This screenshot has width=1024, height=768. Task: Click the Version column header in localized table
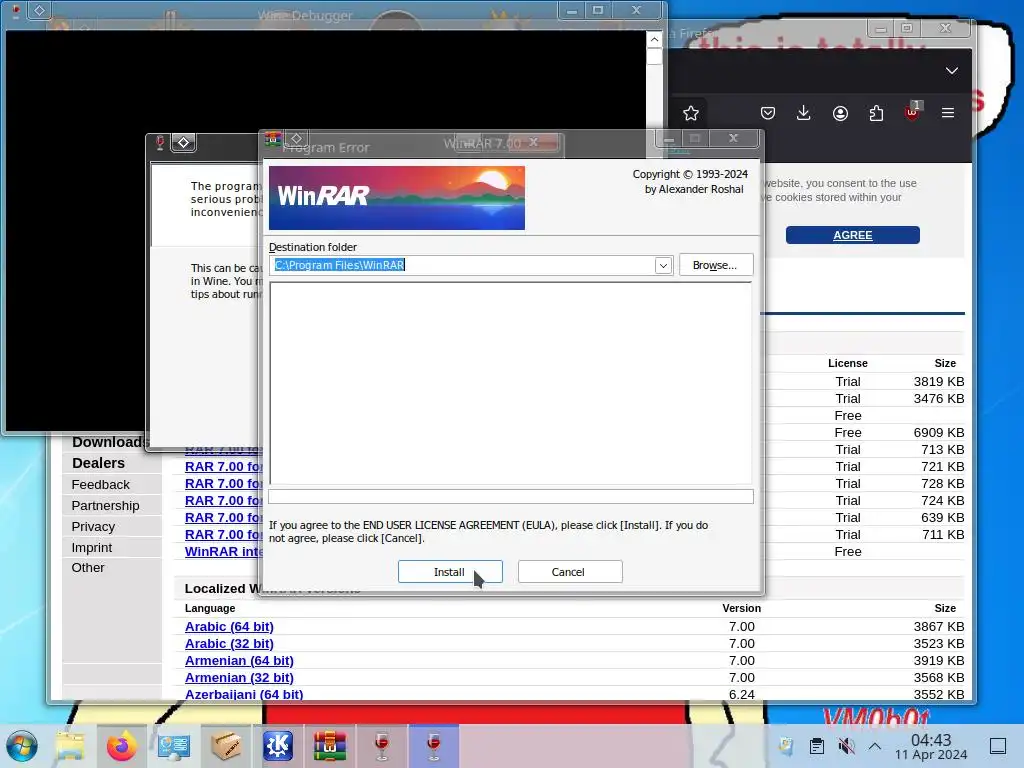(741, 608)
